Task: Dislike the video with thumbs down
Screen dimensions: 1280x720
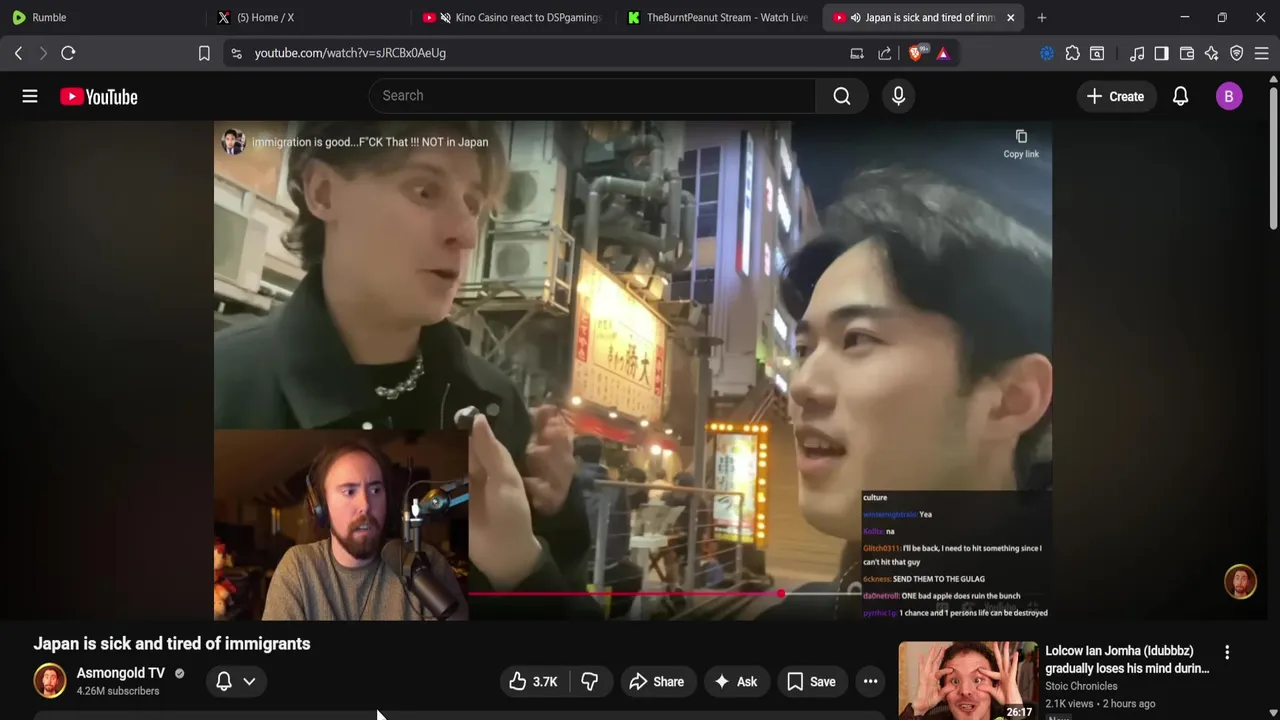Action: (x=590, y=682)
